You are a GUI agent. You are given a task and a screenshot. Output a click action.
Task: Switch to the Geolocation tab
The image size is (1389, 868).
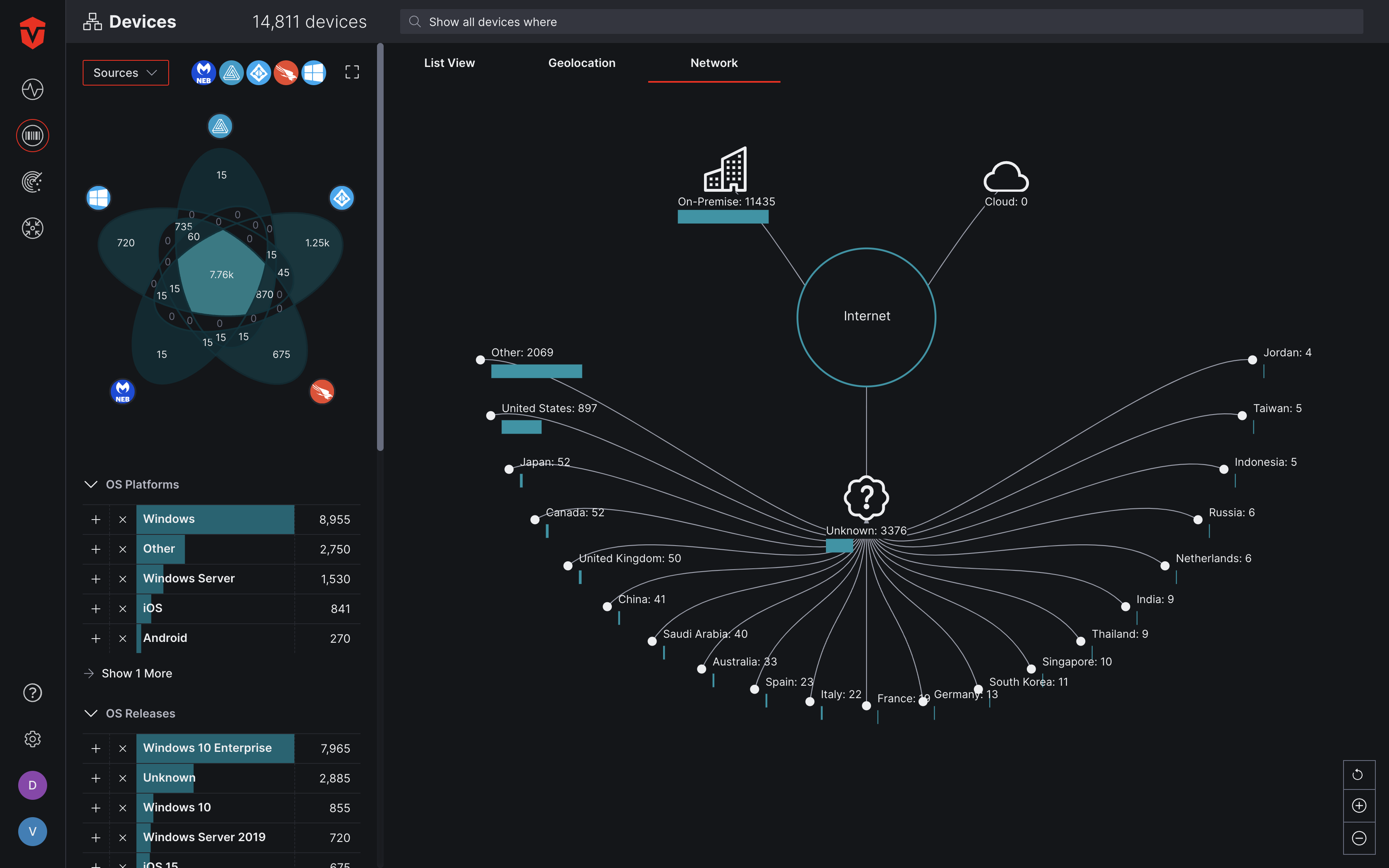pos(582,63)
